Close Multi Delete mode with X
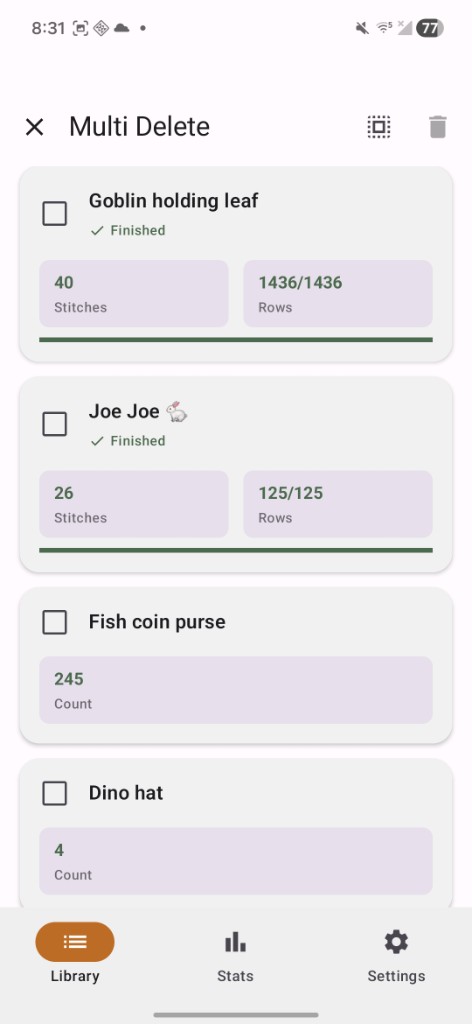The width and height of the screenshot is (472, 1024). [34, 127]
